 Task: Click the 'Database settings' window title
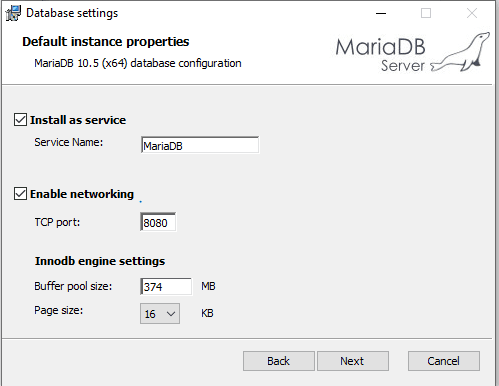[72, 13]
